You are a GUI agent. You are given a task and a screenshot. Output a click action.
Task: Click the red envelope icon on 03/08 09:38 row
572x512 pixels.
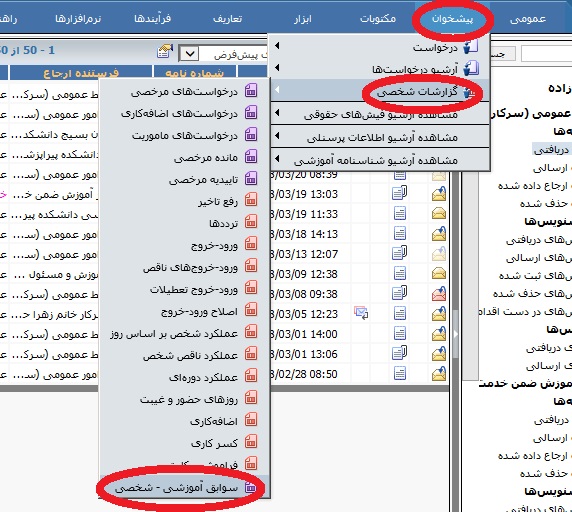[439, 294]
